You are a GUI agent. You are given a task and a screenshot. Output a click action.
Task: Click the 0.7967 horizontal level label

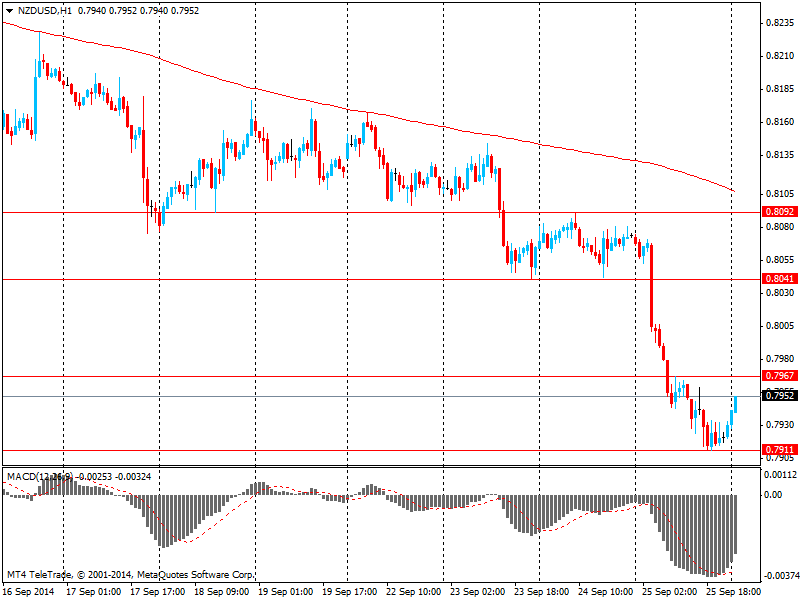[x=780, y=376]
